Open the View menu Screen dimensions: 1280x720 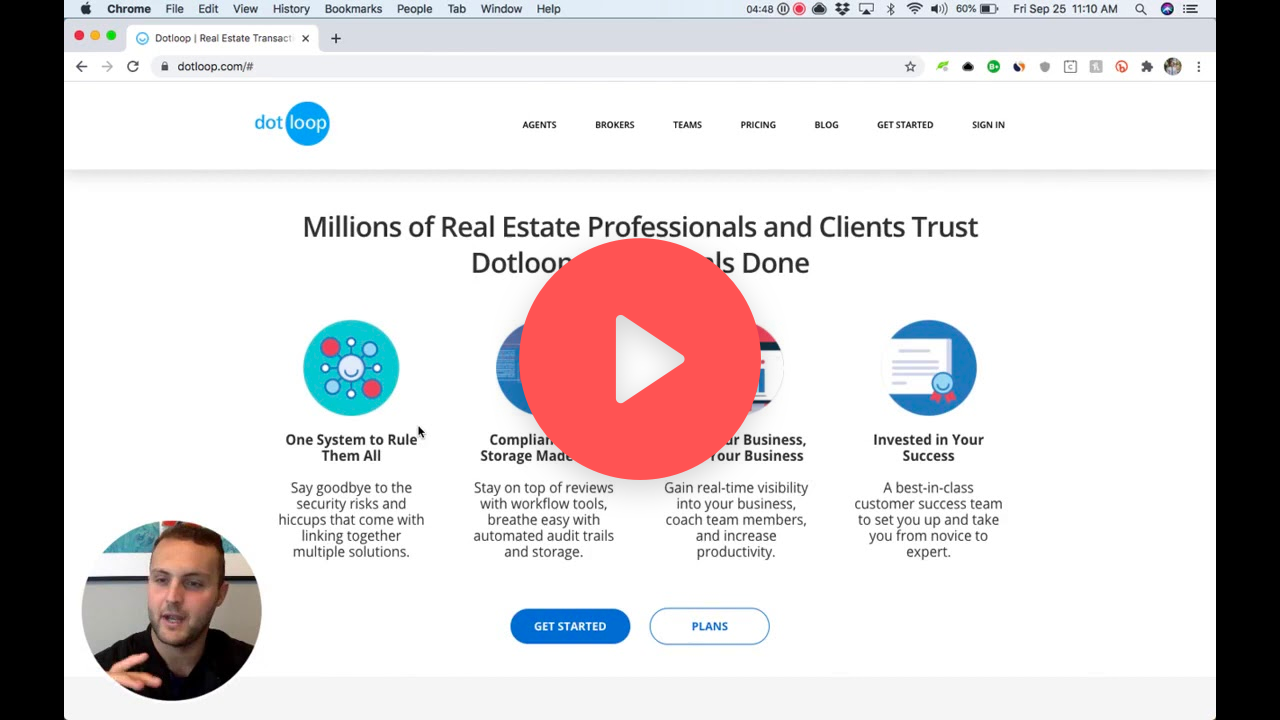pos(245,9)
